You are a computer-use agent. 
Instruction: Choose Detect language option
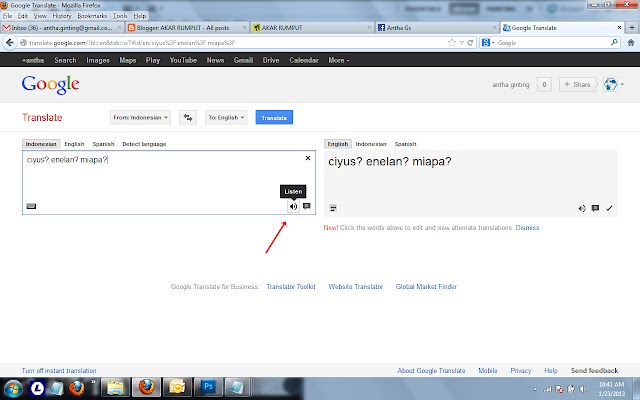(x=144, y=144)
